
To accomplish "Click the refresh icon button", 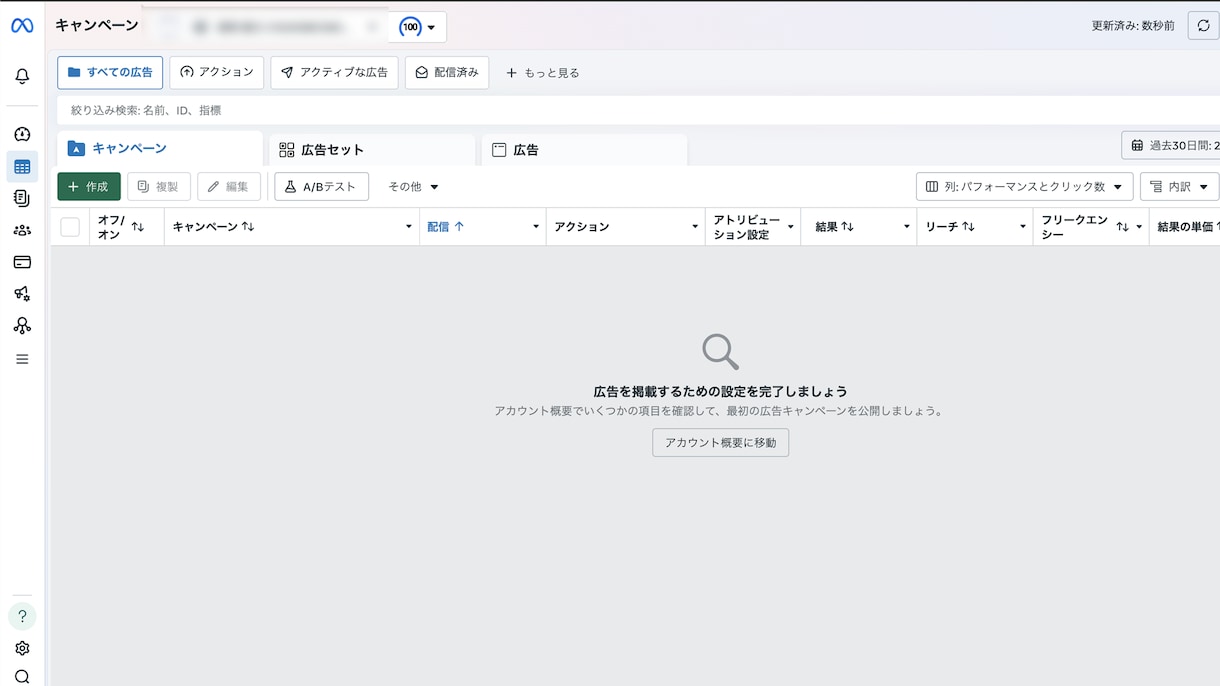I will pos(1203,26).
